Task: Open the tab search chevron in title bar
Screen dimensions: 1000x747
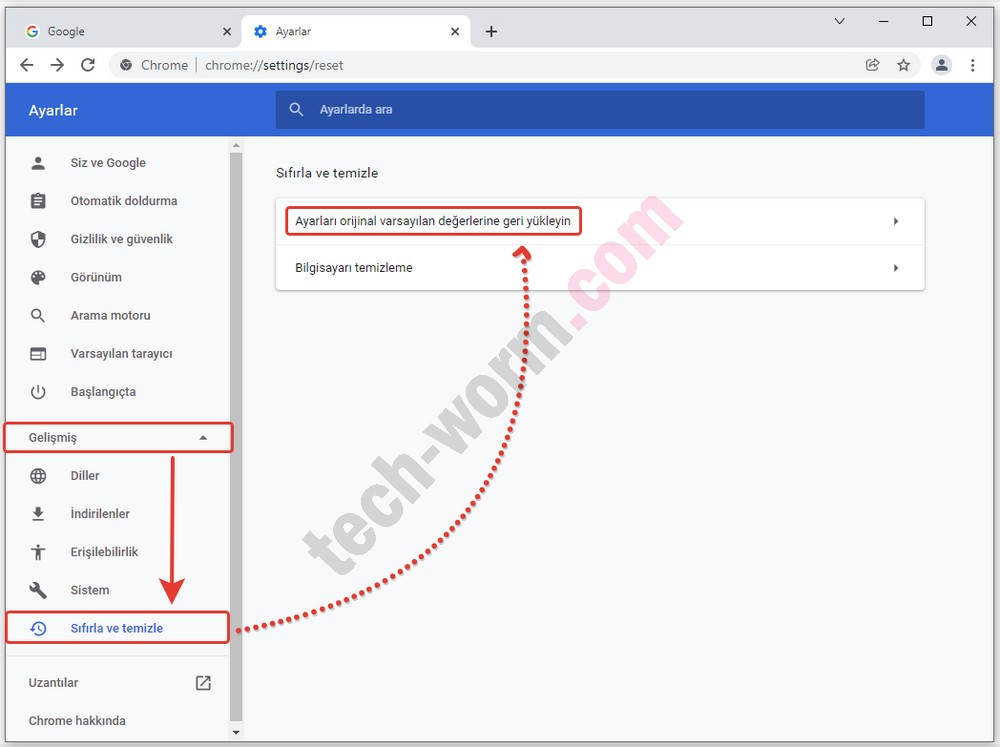Action: tap(839, 21)
